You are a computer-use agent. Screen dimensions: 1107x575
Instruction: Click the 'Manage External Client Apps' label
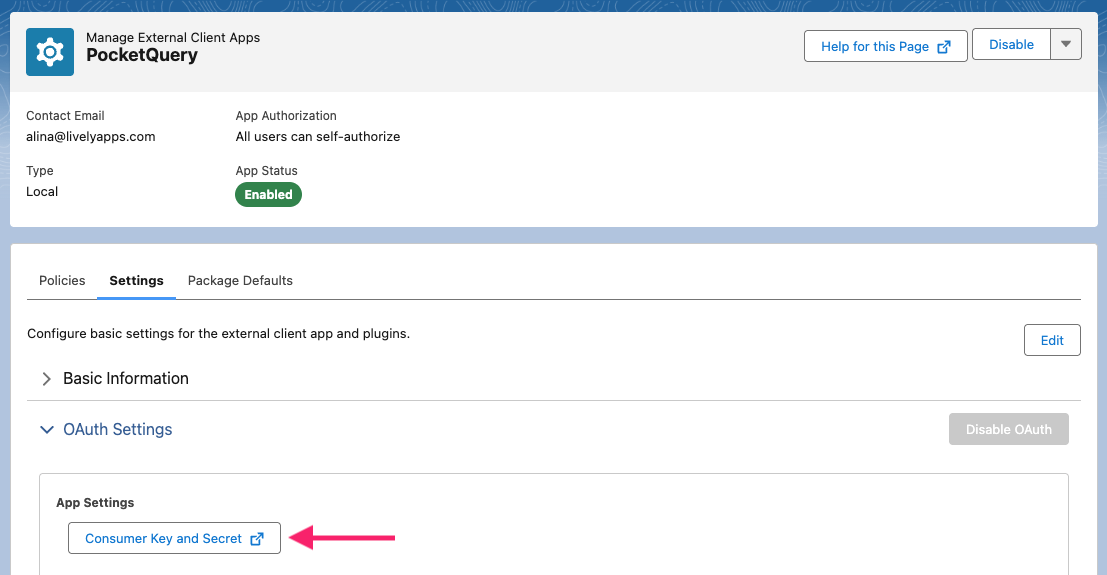pyautogui.click(x=173, y=37)
